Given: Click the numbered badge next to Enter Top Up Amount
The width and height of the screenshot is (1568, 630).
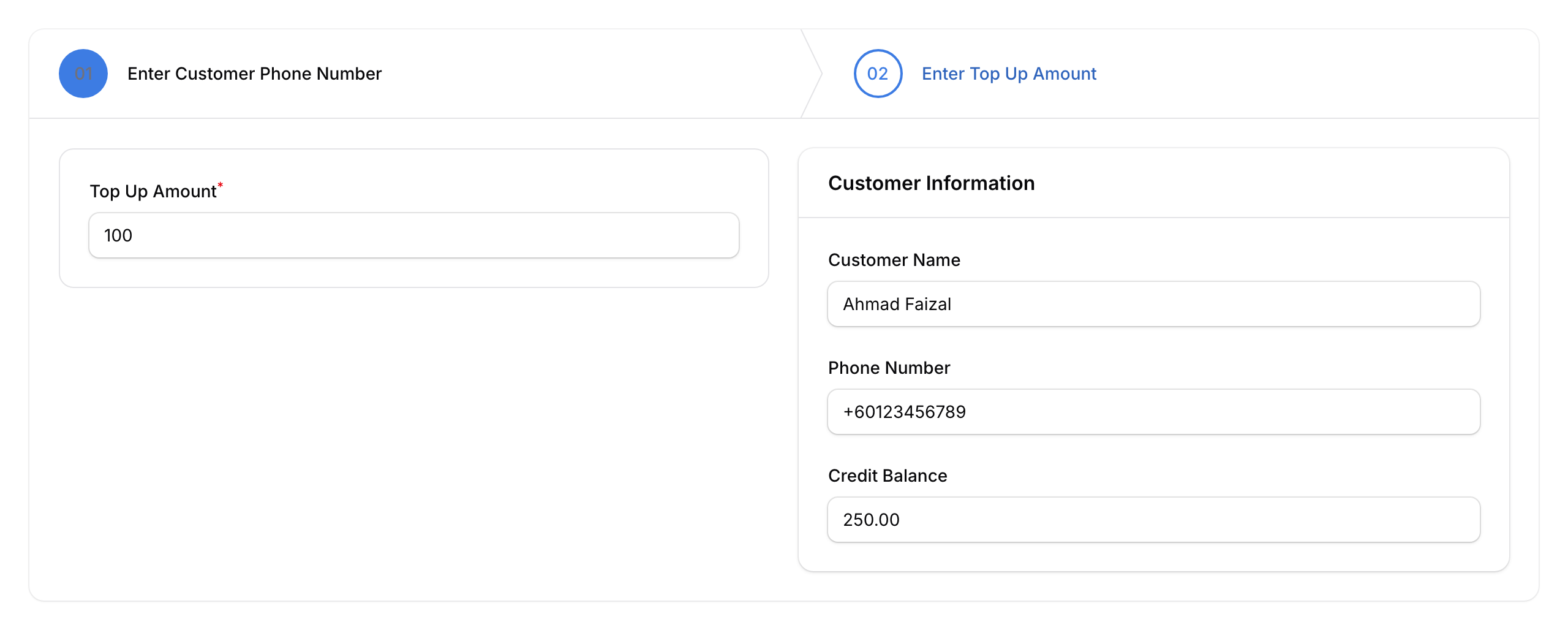Looking at the screenshot, I should [878, 73].
